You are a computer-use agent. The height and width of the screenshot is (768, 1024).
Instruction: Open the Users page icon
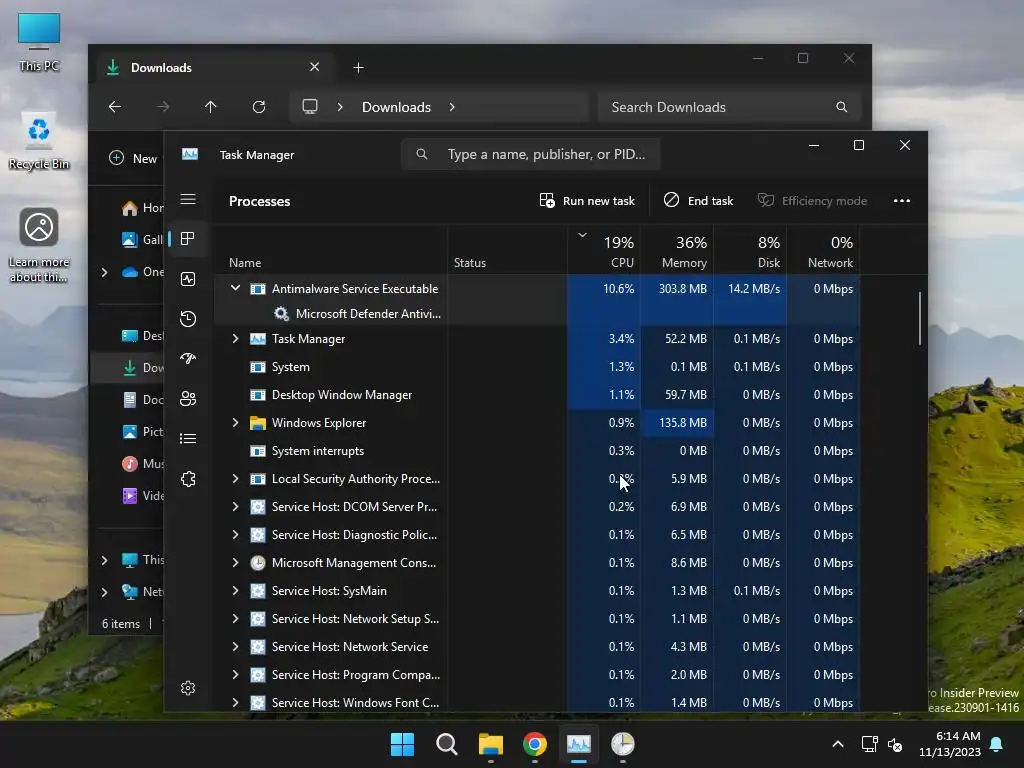(x=188, y=398)
